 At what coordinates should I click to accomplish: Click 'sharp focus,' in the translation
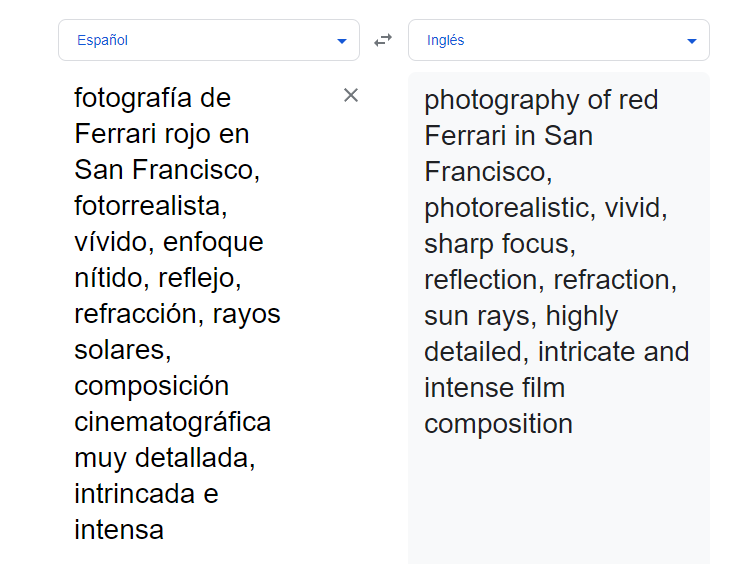[x=500, y=244]
